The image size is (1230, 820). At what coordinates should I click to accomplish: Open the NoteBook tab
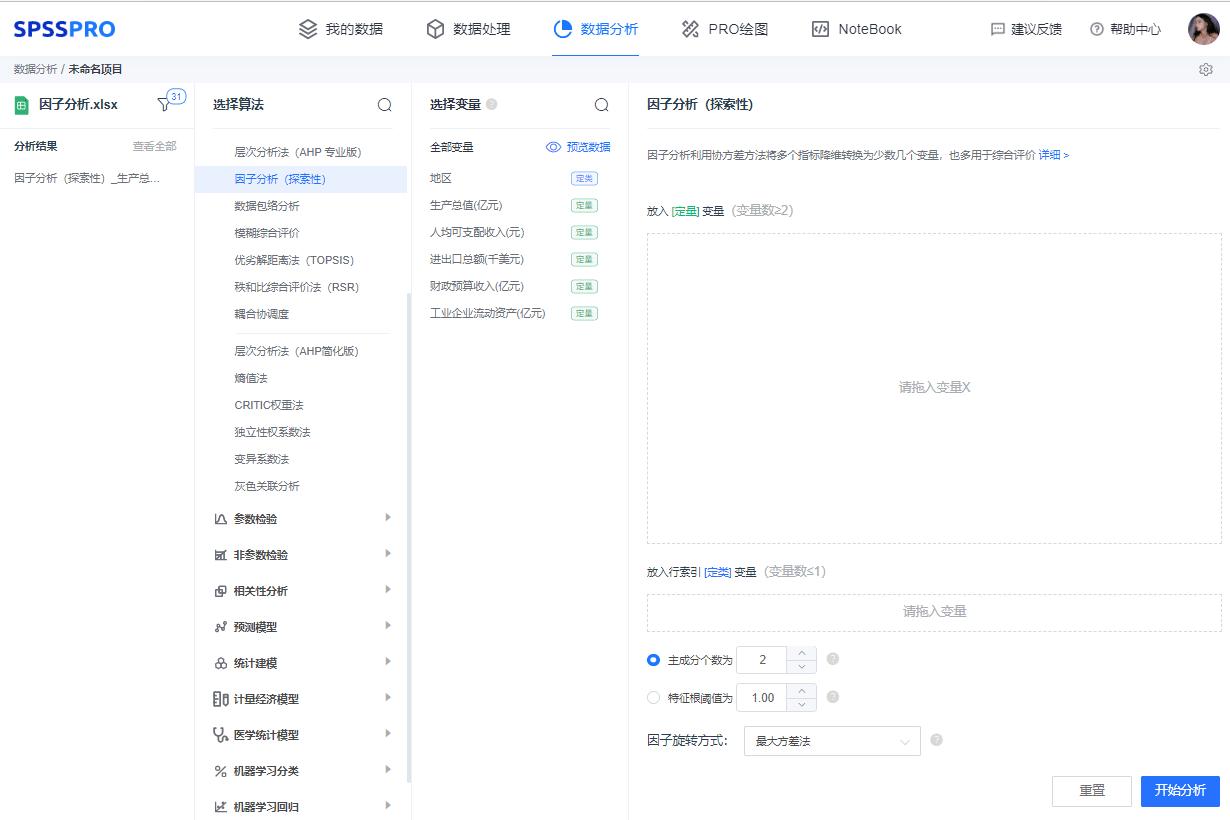[857, 29]
